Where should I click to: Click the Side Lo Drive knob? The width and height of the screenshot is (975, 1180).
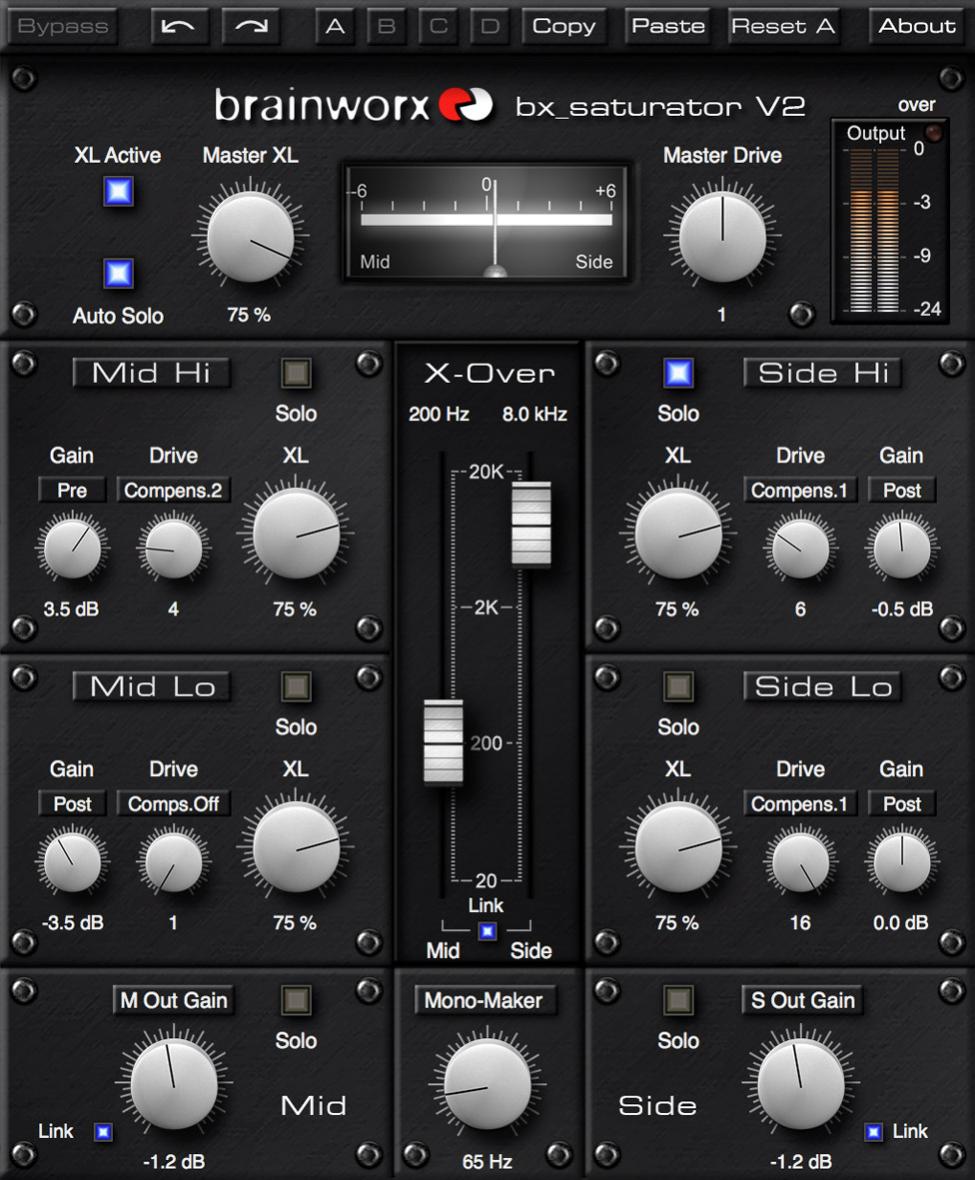pyautogui.click(x=800, y=862)
